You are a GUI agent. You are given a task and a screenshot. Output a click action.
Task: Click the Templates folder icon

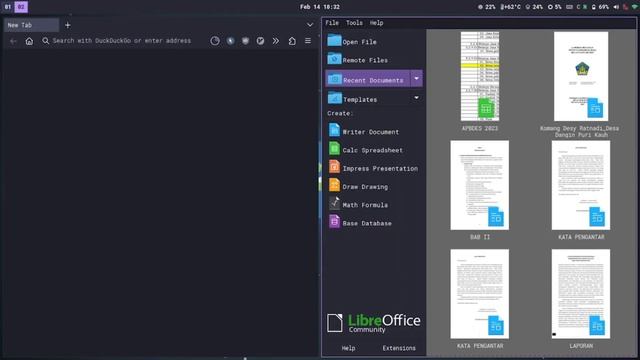point(335,98)
